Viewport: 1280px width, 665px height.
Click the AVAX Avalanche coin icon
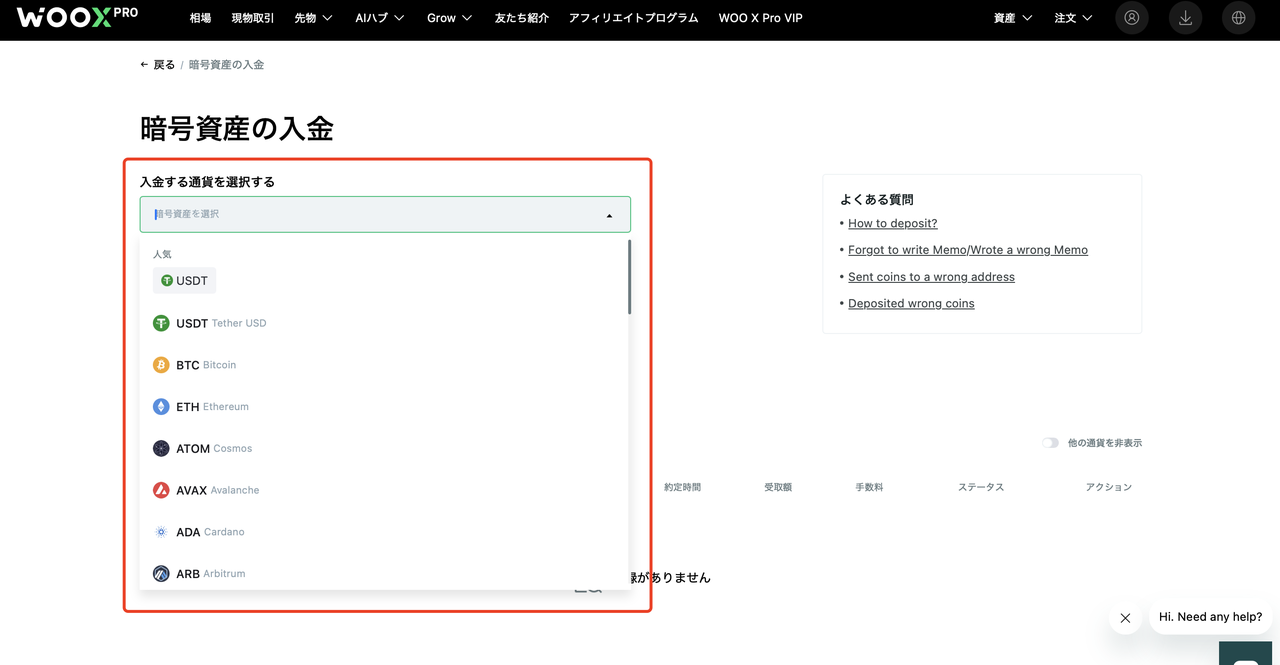tap(161, 490)
